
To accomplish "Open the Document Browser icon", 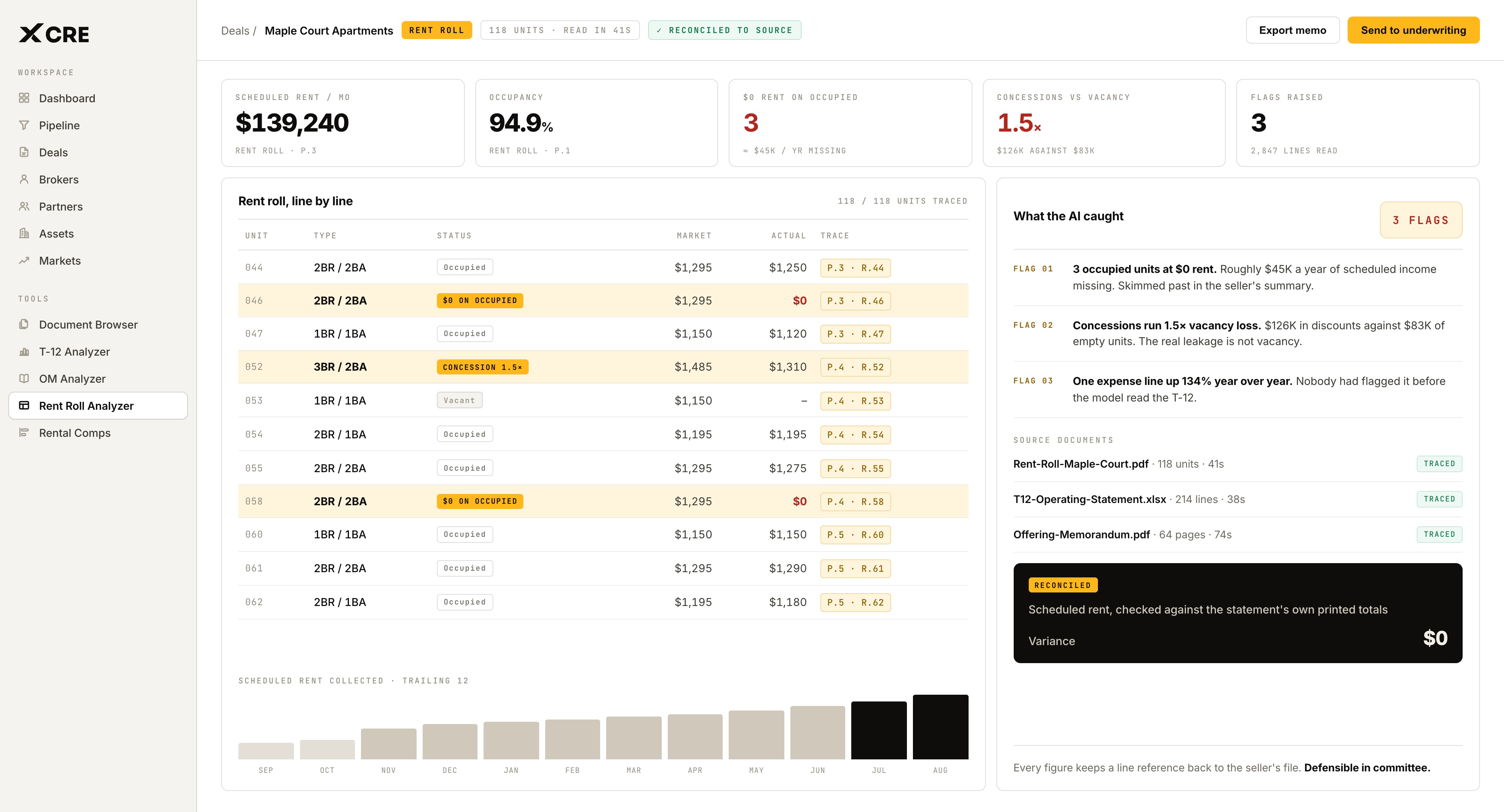I will 24,324.
